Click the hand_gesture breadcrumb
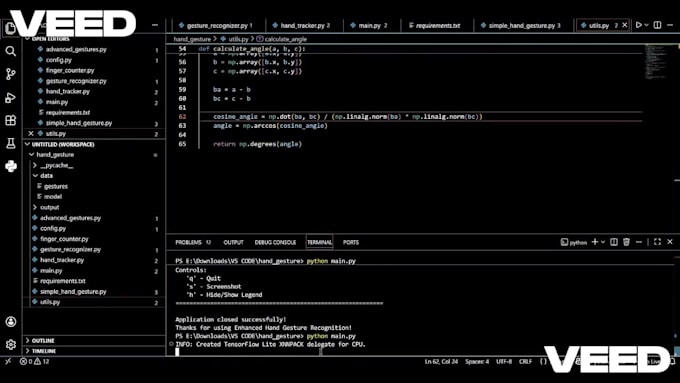Viewport: 680px width, 383px height. point(192,39)
